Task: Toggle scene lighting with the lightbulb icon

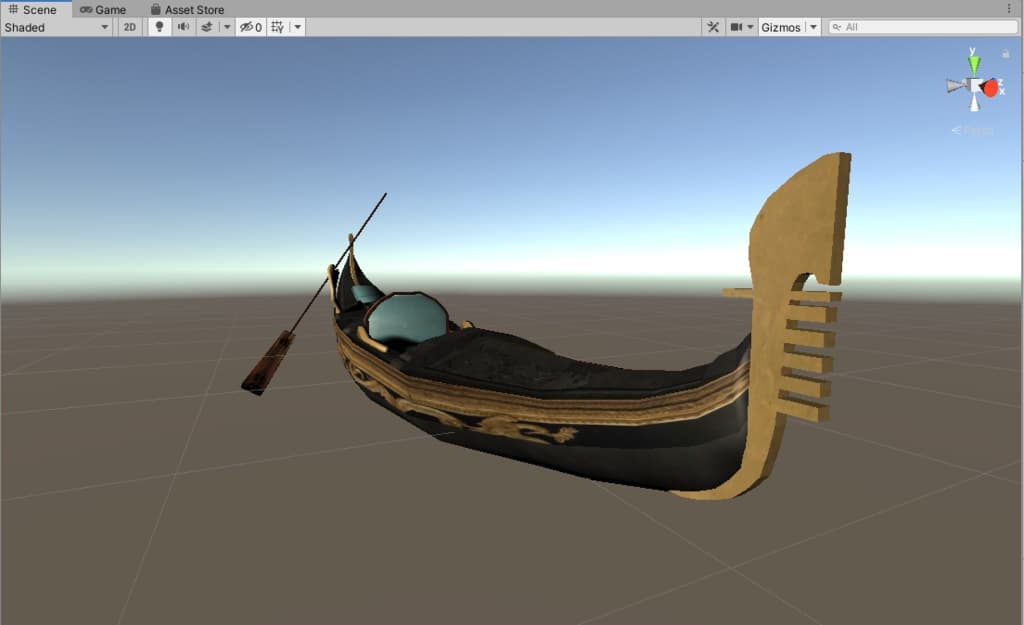Action: 159,27
